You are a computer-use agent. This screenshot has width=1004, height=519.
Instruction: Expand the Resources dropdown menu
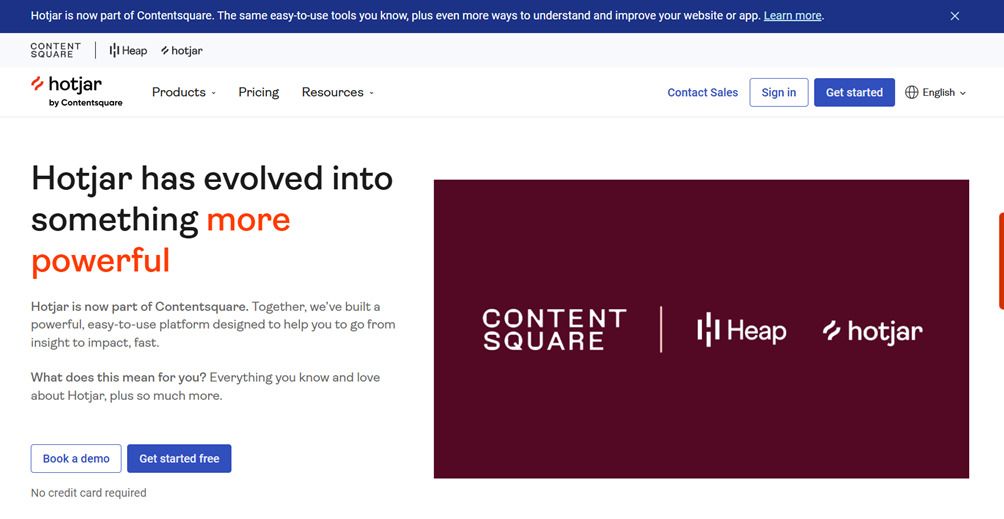[x=337, y=92]
